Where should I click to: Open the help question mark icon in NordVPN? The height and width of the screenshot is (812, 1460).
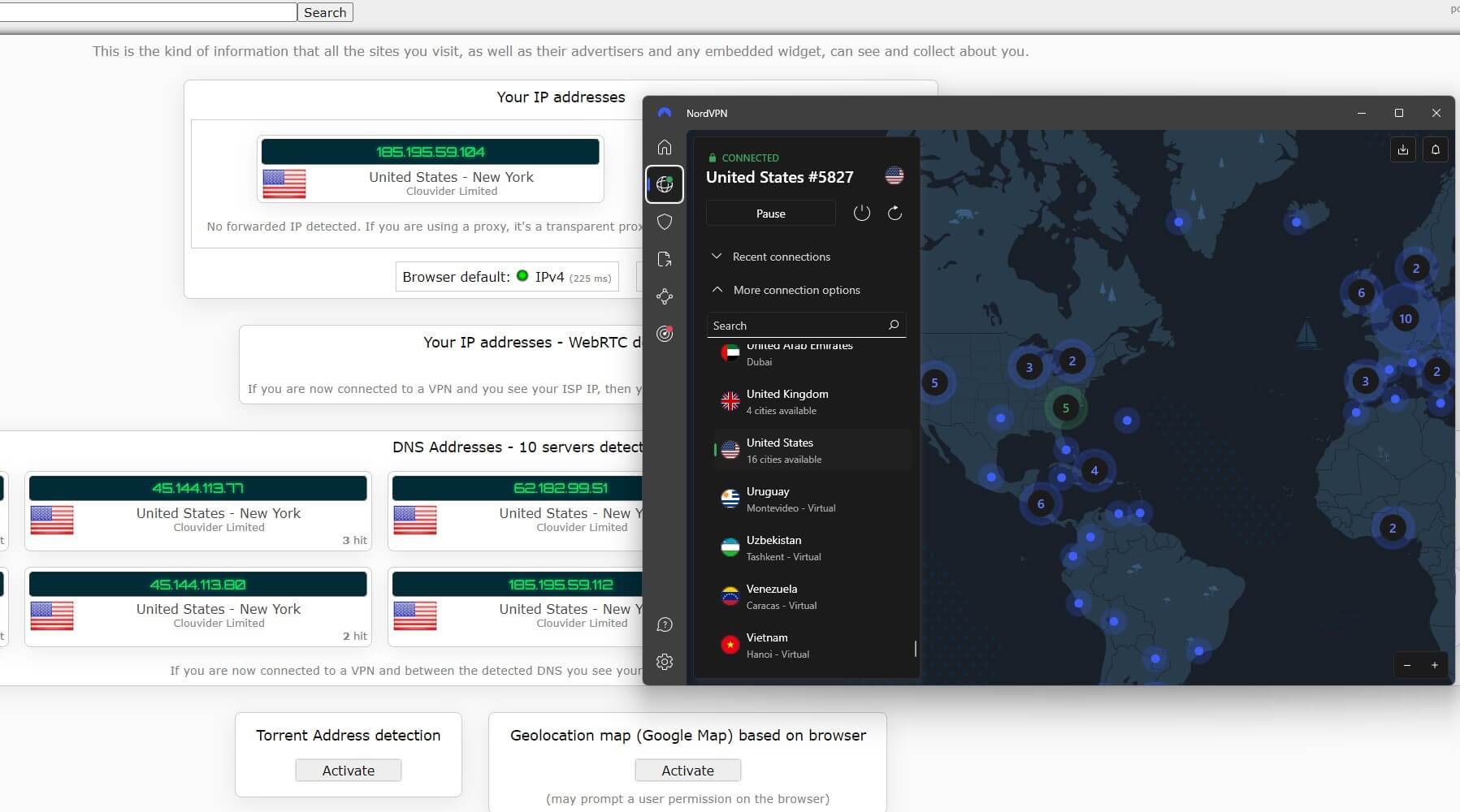pos(665,624)
